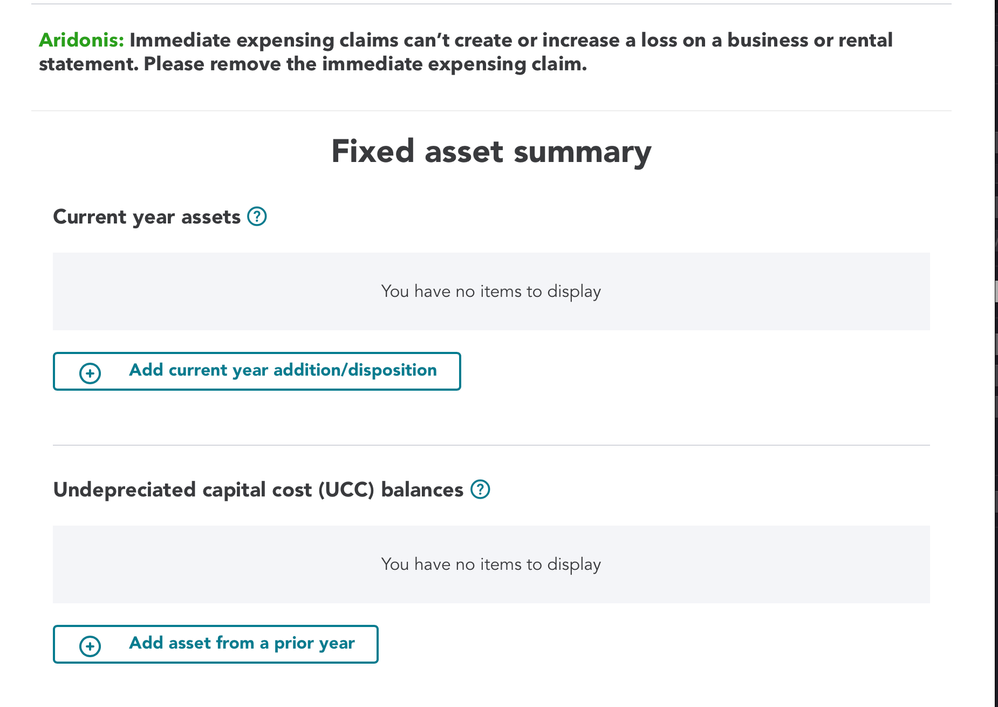The width and height of the screenshot is (998, 707).
Task: Click the right-edge vertical scrollbar handle
Action: coord(996,291)
